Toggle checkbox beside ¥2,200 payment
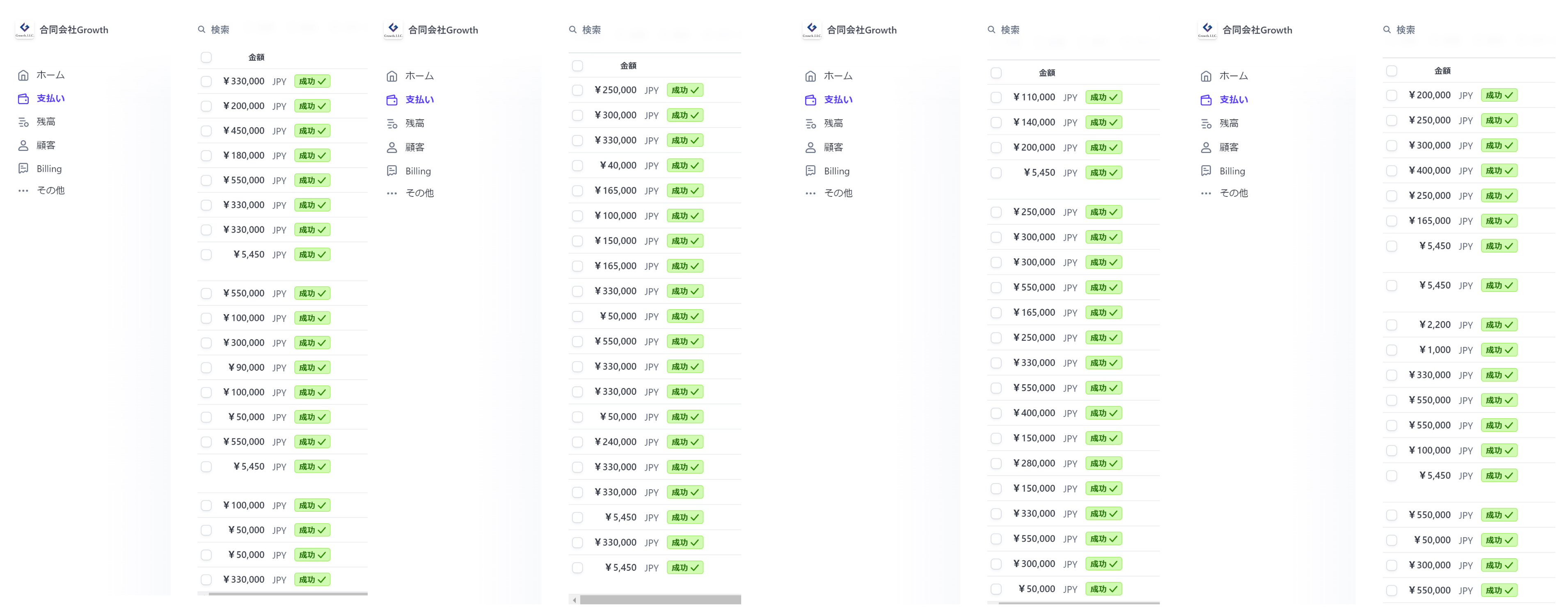Image resolution: width=1568 pixels, height=611 pixels. [x=1392, y=325]
